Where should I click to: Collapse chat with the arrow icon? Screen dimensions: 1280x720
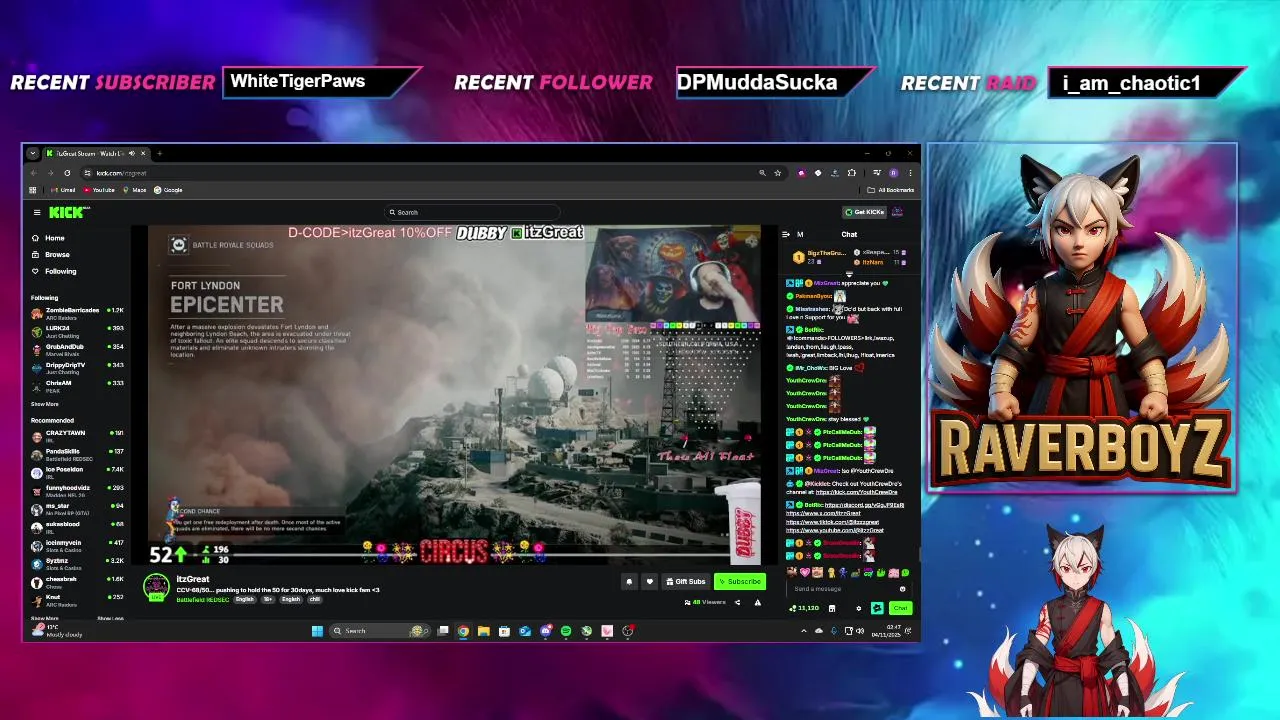pos(786,234)
